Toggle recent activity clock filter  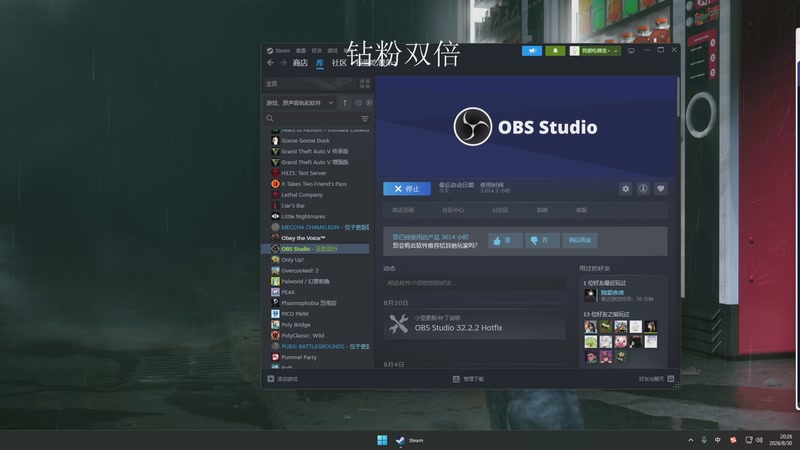(x=358, y=103)
